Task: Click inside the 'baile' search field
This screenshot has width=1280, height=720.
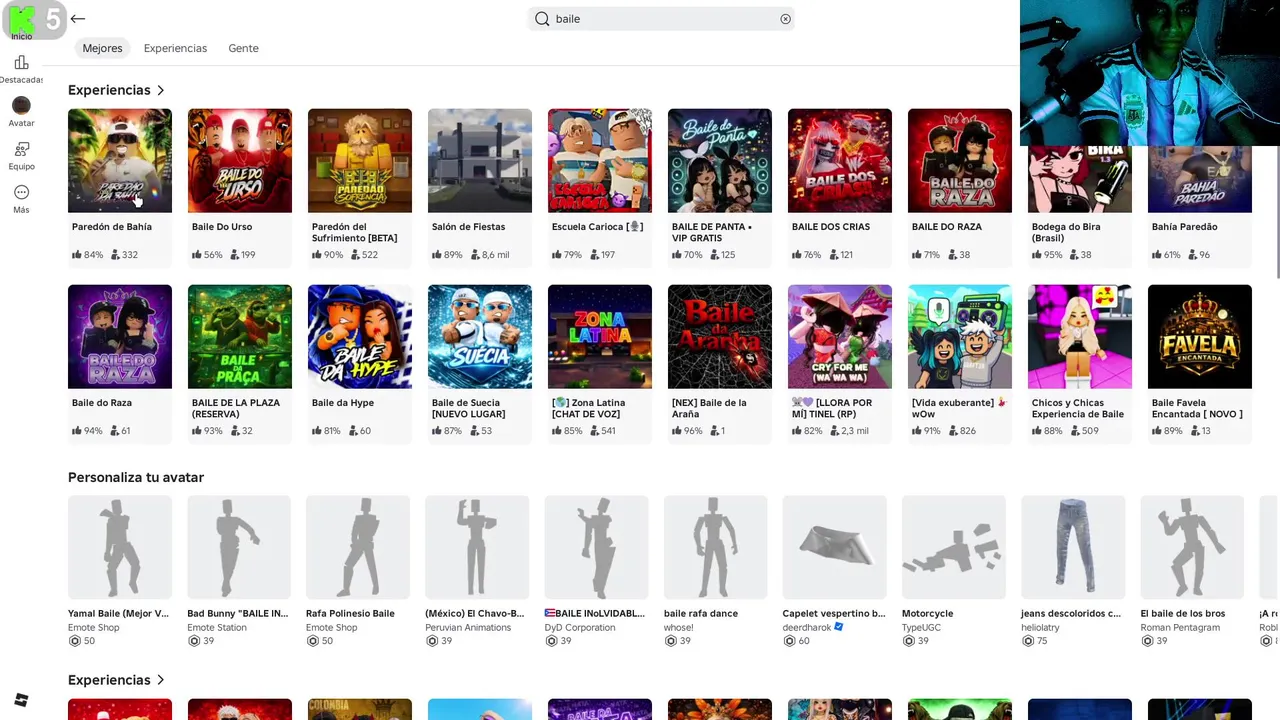Action: tap(661, 19)
